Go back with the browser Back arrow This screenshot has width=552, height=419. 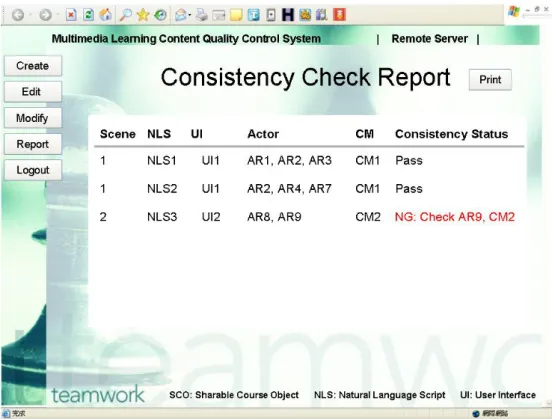coord(18,15)
